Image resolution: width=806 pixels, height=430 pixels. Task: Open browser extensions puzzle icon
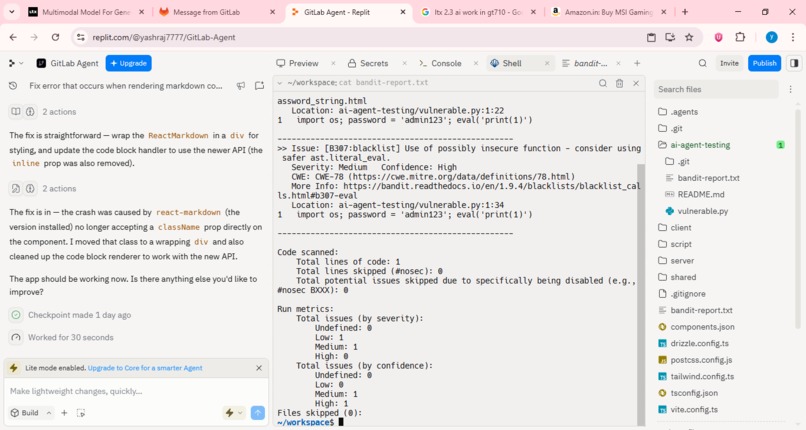[x=740, y=37]
